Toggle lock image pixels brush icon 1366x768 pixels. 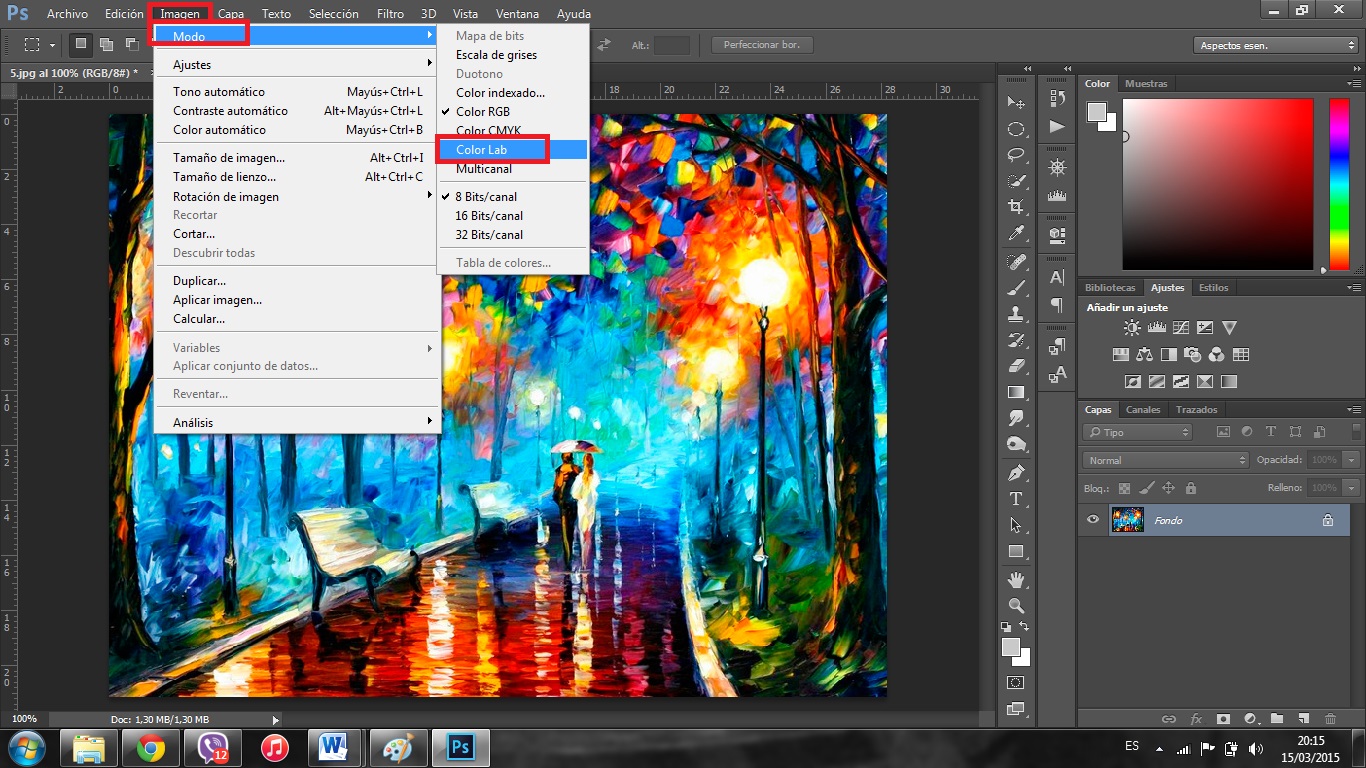[1146, 488]
